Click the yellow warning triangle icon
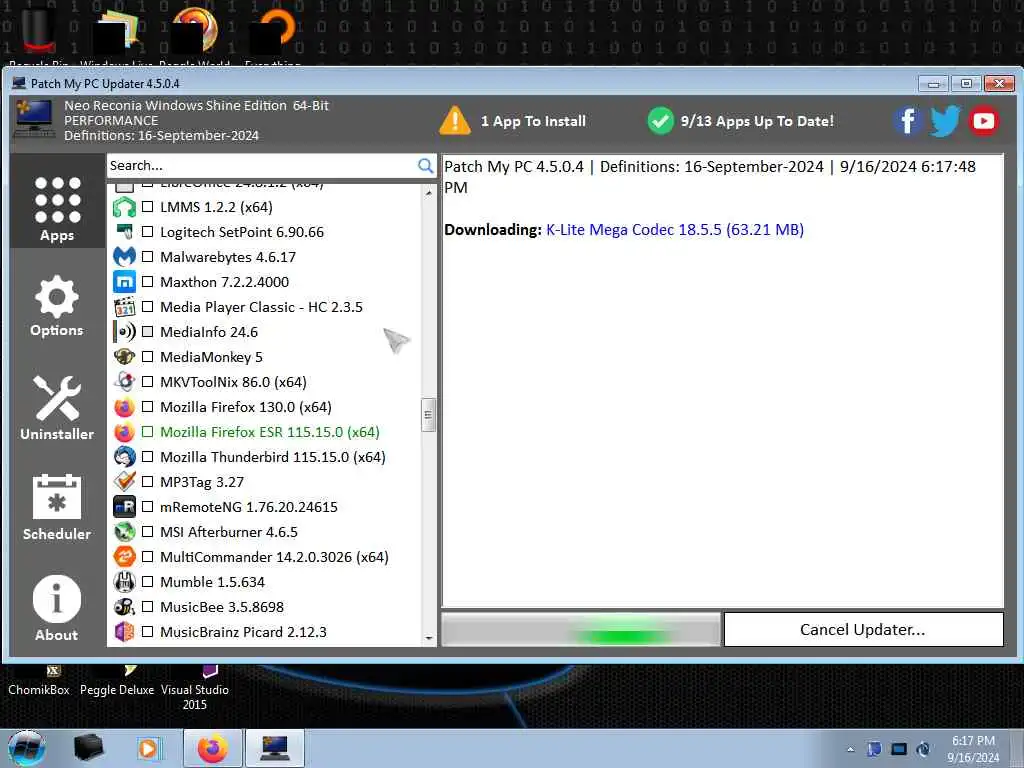The width and height of the screenshot is (1024, 768). point(455,121)
